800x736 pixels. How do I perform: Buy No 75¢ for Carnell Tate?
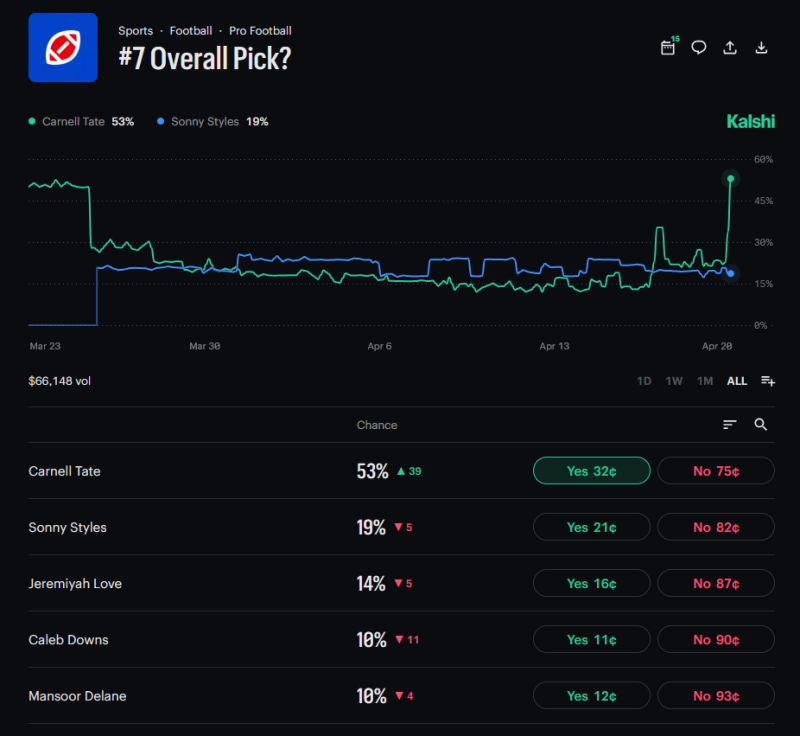coord(716,471)
